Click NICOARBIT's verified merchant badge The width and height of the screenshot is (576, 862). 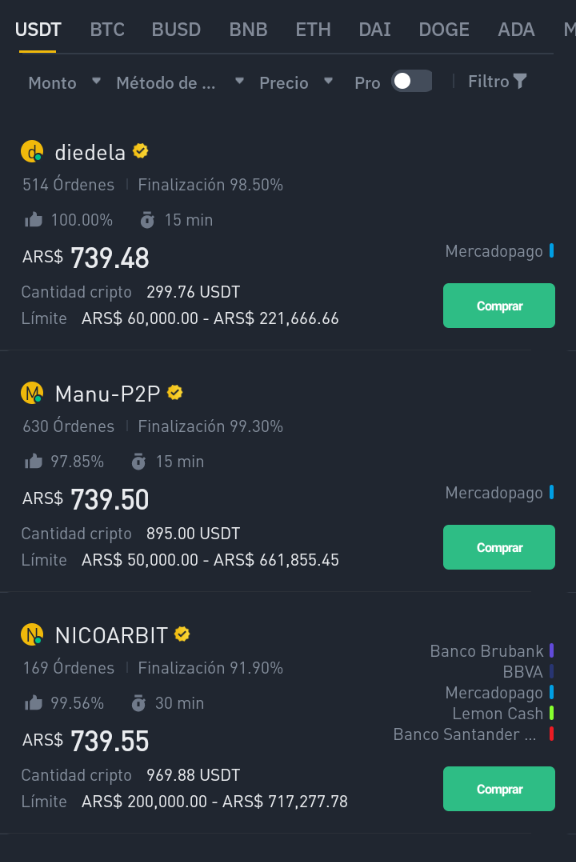pyautogui.click(x=182, y=634)
